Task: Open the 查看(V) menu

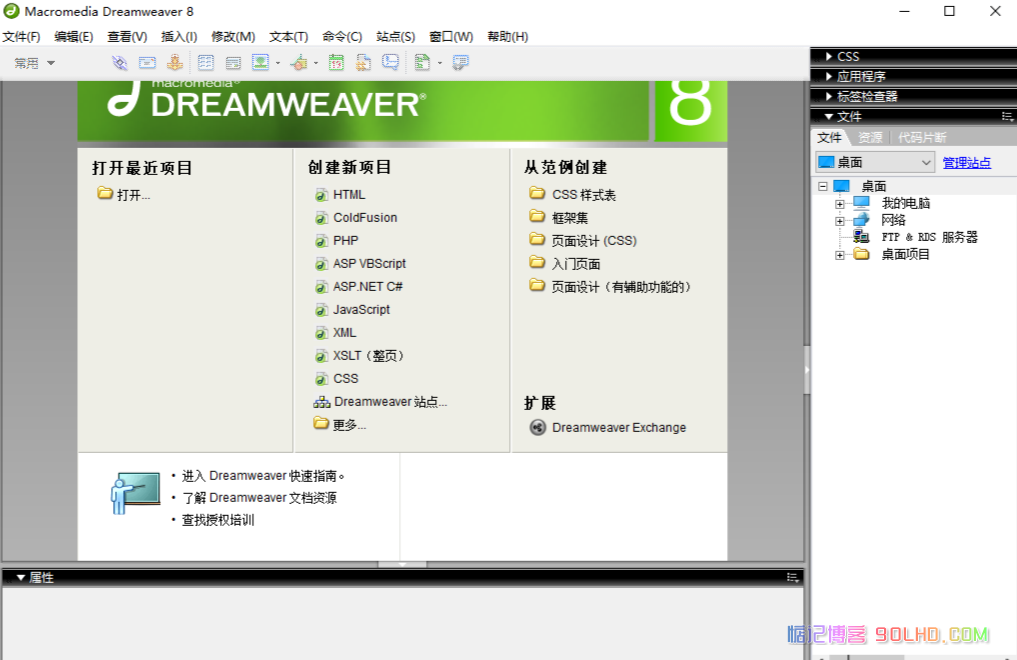Action: pos(127,37)
